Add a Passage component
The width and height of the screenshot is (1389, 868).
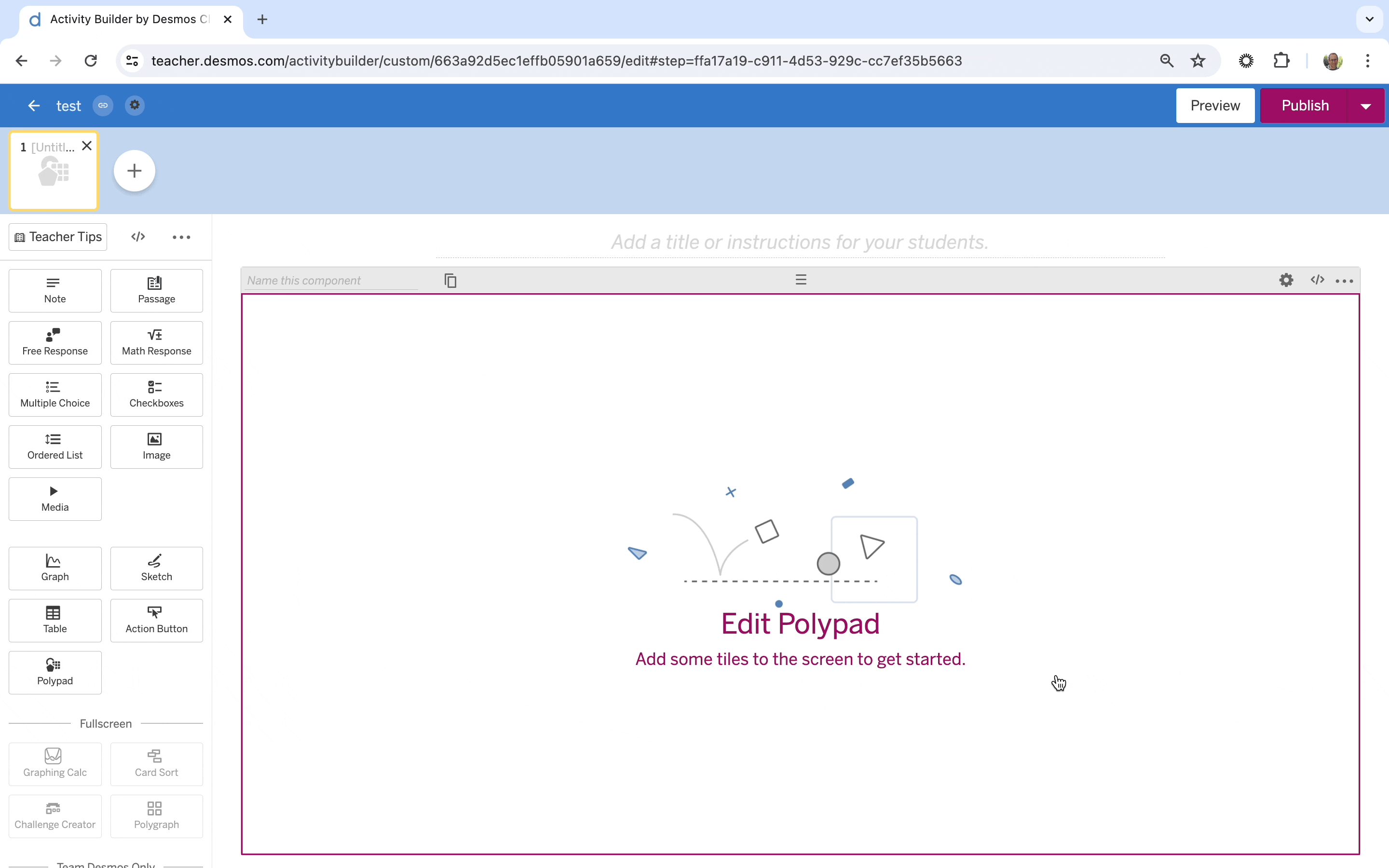[156, 290]
